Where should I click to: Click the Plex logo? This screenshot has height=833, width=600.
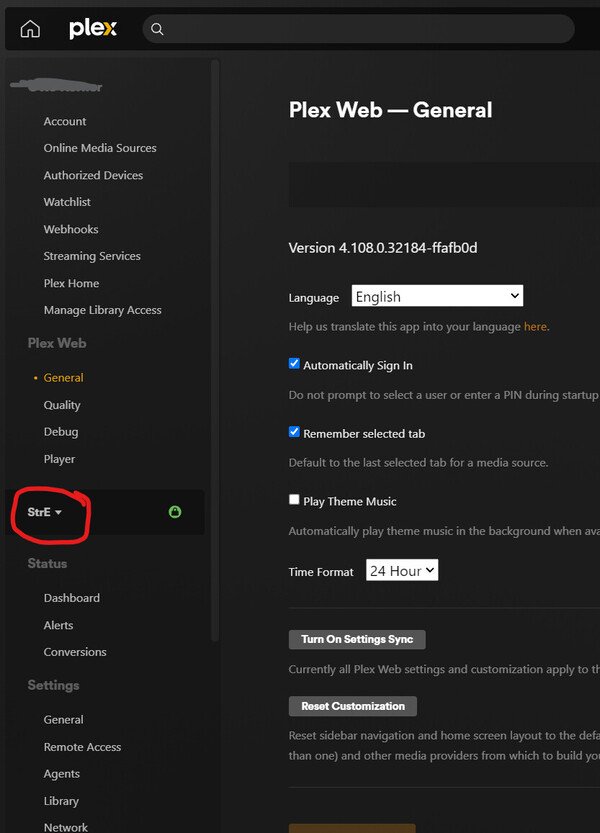(93, 29)
